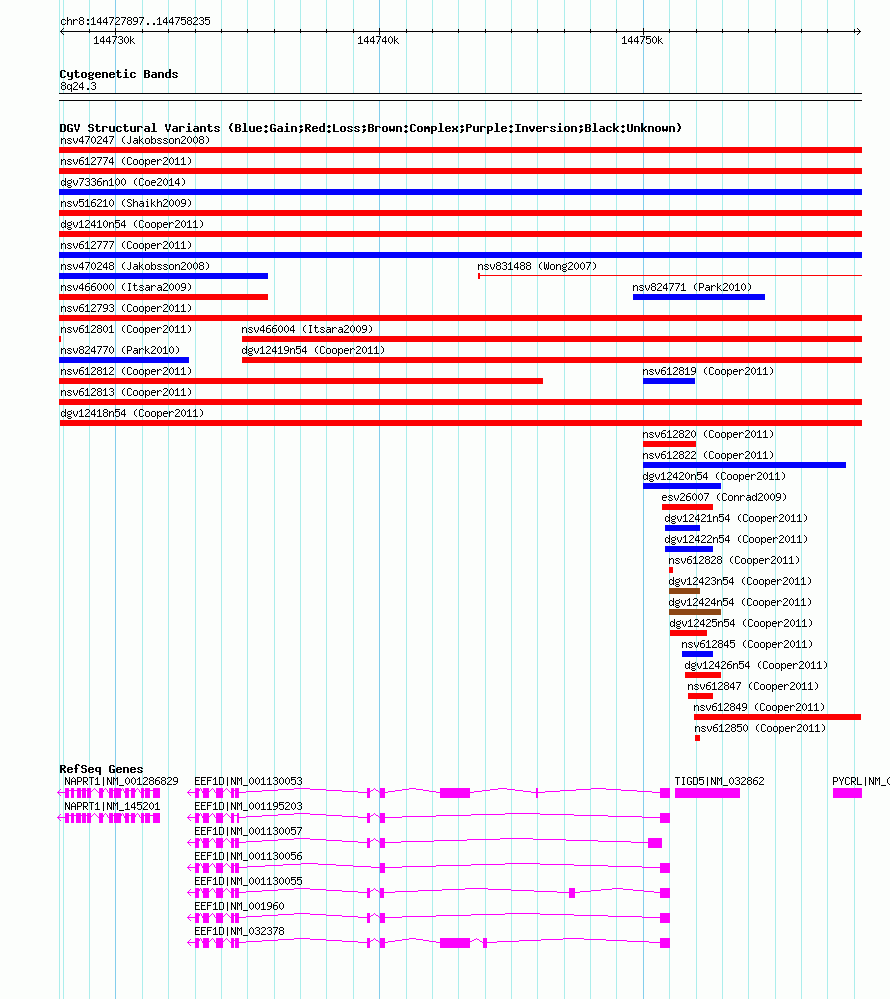
Task: Click the nsv516210 (Shaikh2009) label
Action: click(x=126, y=203)
